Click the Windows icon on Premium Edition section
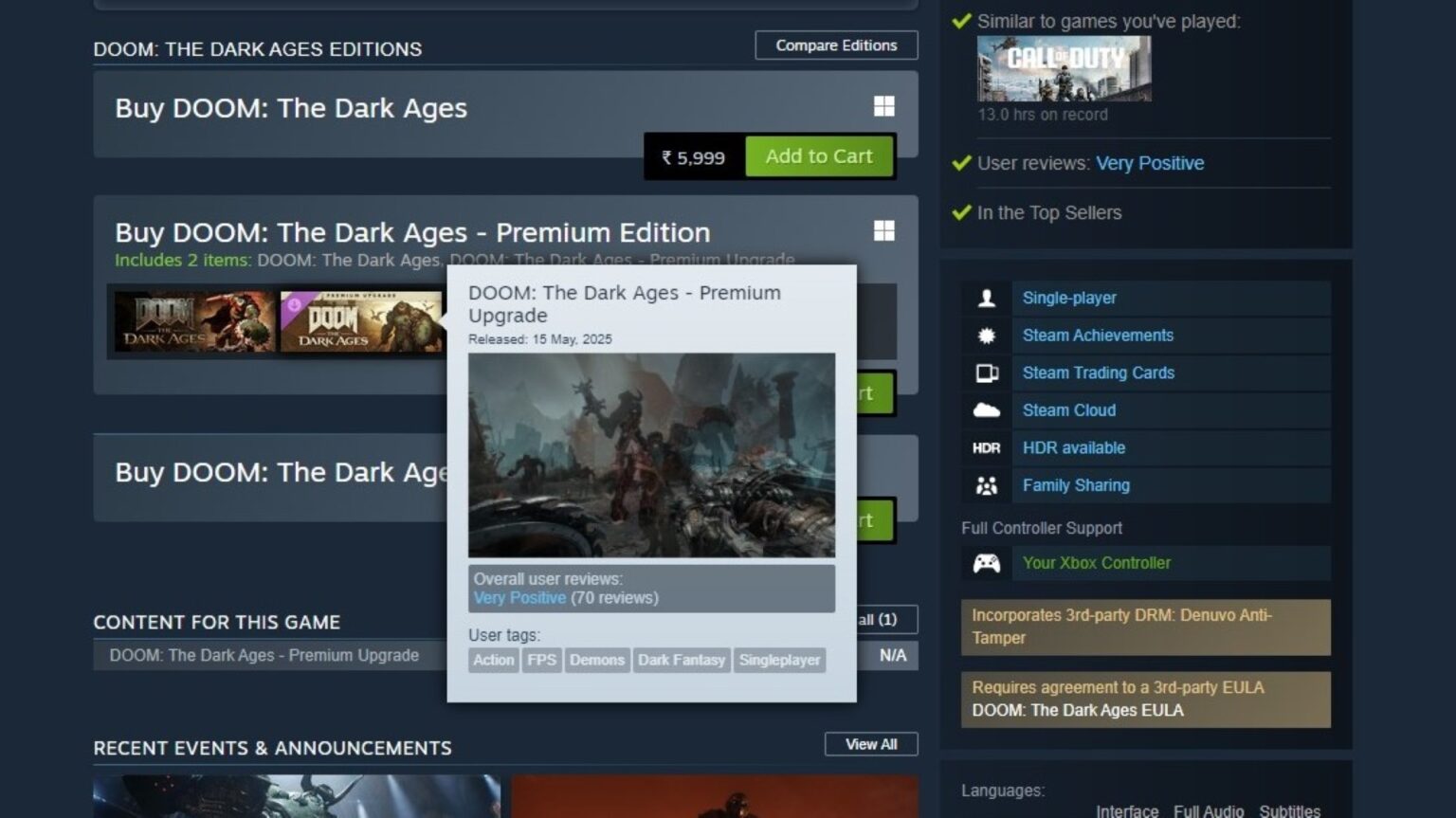This screenshot has height=818, width=1456. (x=883, y=230)
